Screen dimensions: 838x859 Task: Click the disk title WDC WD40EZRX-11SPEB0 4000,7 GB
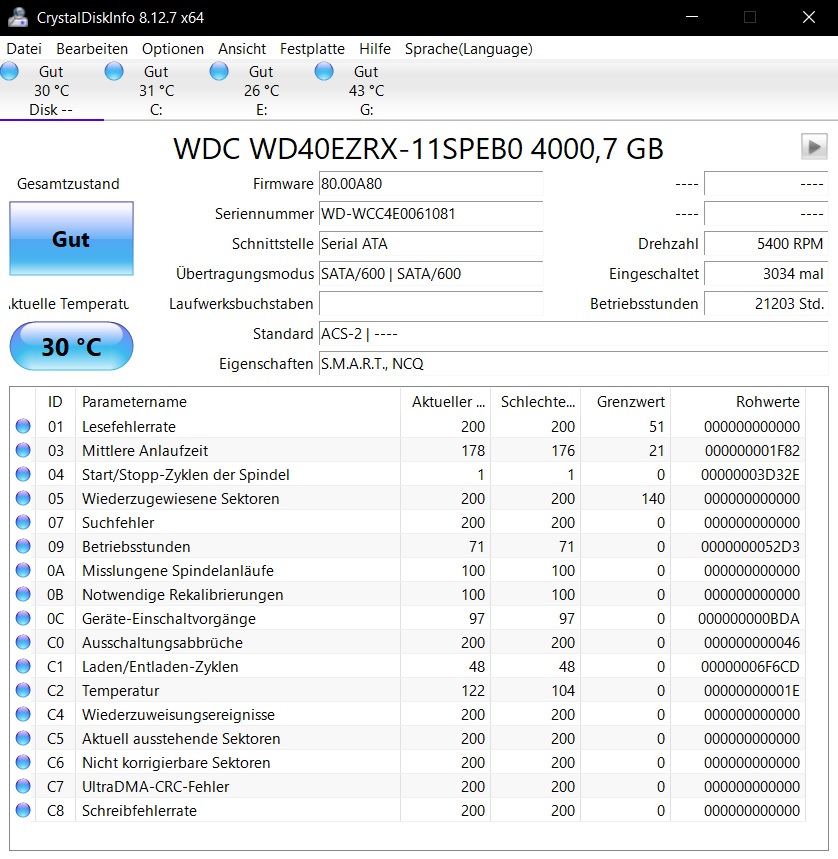pos(418,148)
